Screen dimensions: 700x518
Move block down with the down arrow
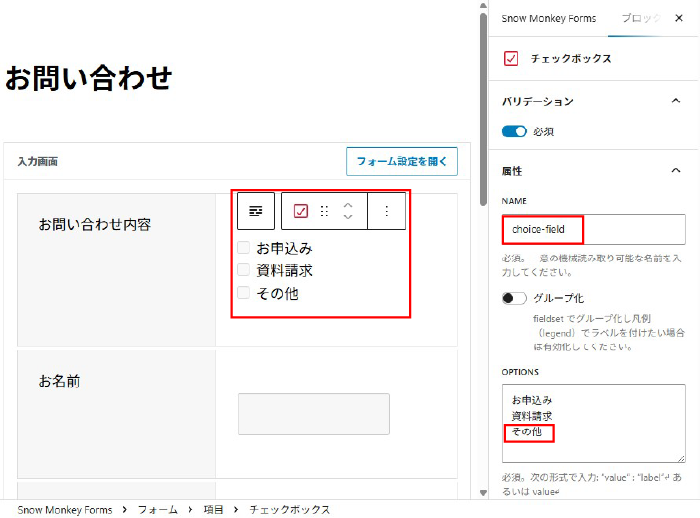[348, 217]
